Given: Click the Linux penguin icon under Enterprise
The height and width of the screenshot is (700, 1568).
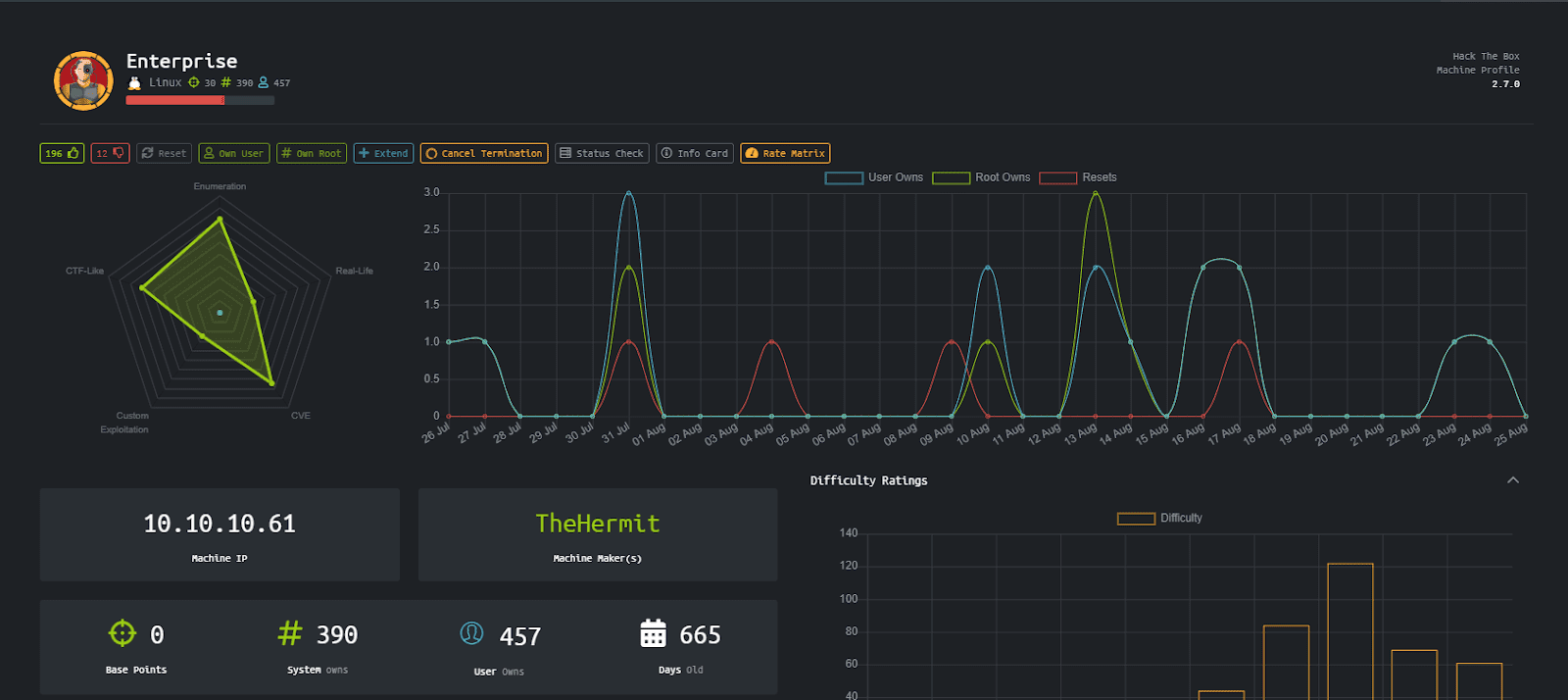Looking at the screenshot, I should click(135, 82).
